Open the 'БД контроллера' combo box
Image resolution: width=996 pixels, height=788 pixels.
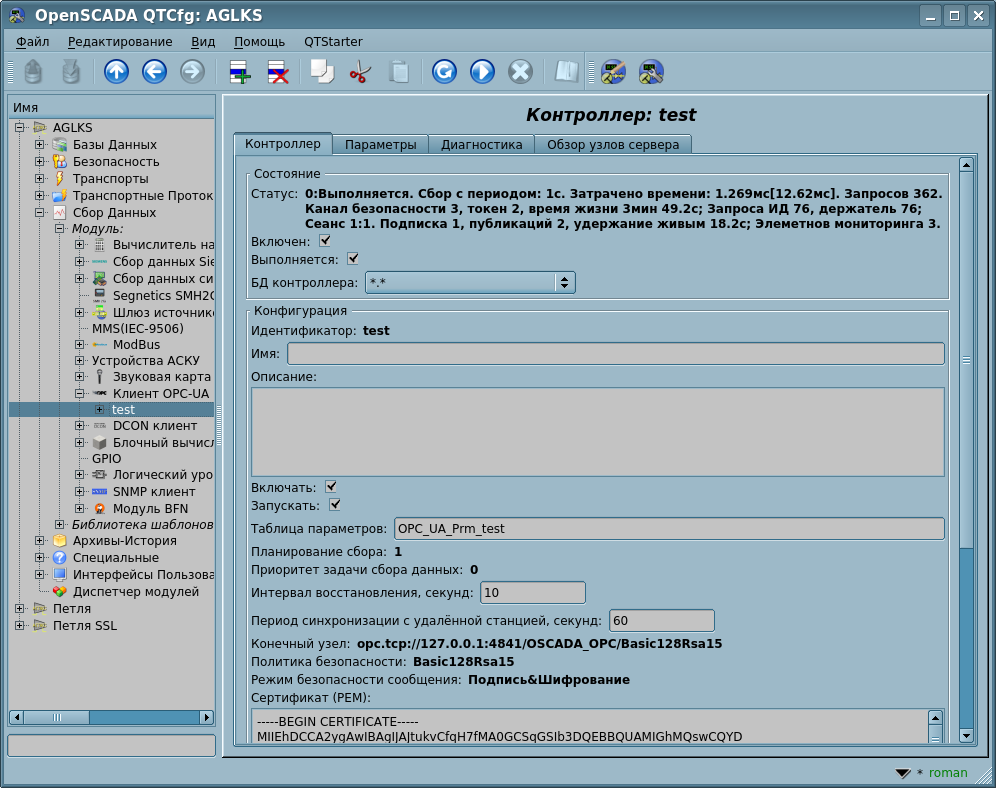(471, 283)
